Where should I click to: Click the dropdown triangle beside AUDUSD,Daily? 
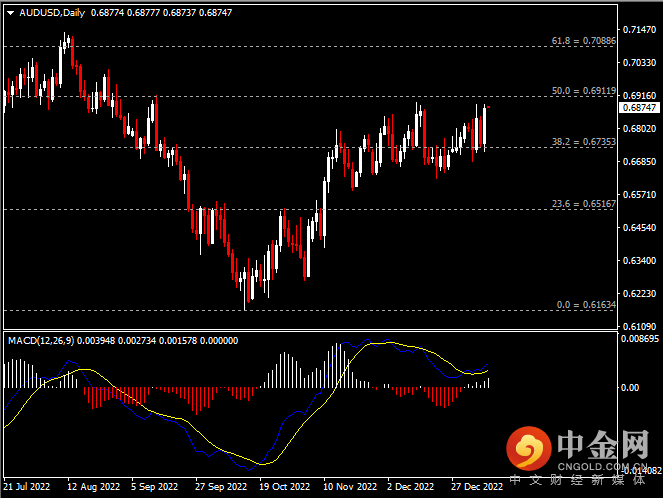tap(10, 11)
